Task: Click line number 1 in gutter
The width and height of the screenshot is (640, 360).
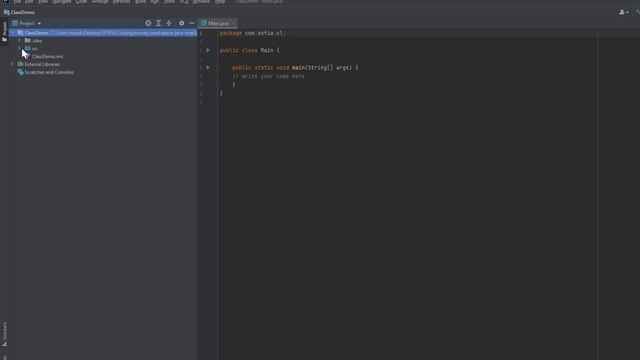Action: coord(201,33)
